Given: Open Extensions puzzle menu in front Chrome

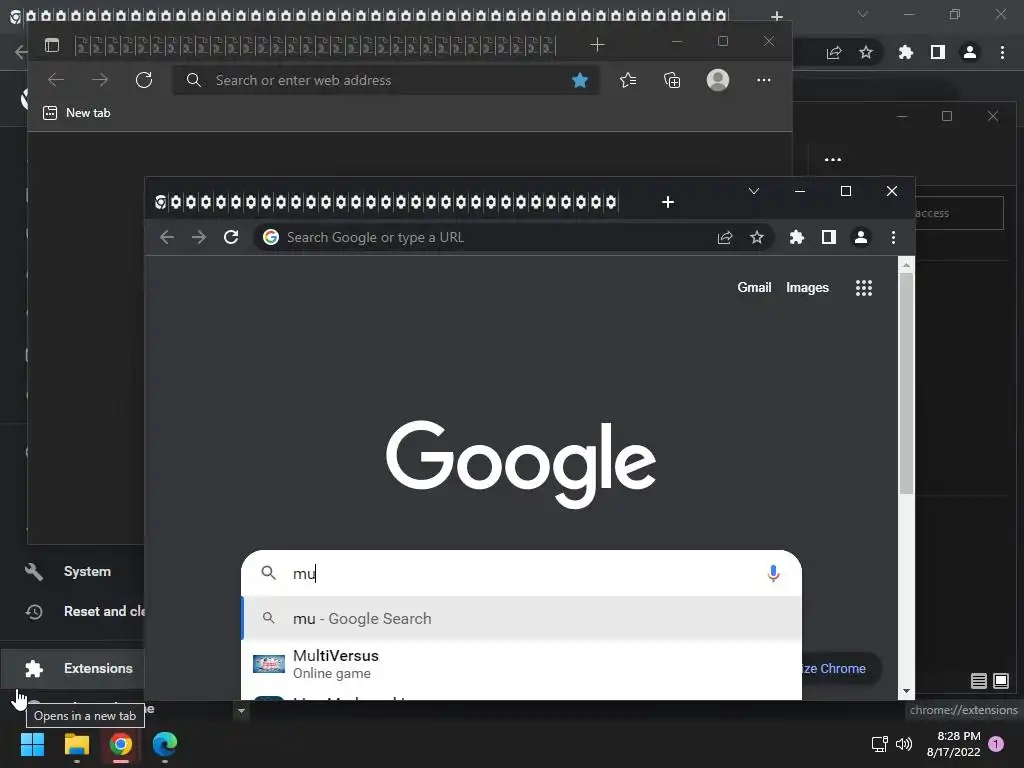Looking at the screenshot, I should point(797,238).
